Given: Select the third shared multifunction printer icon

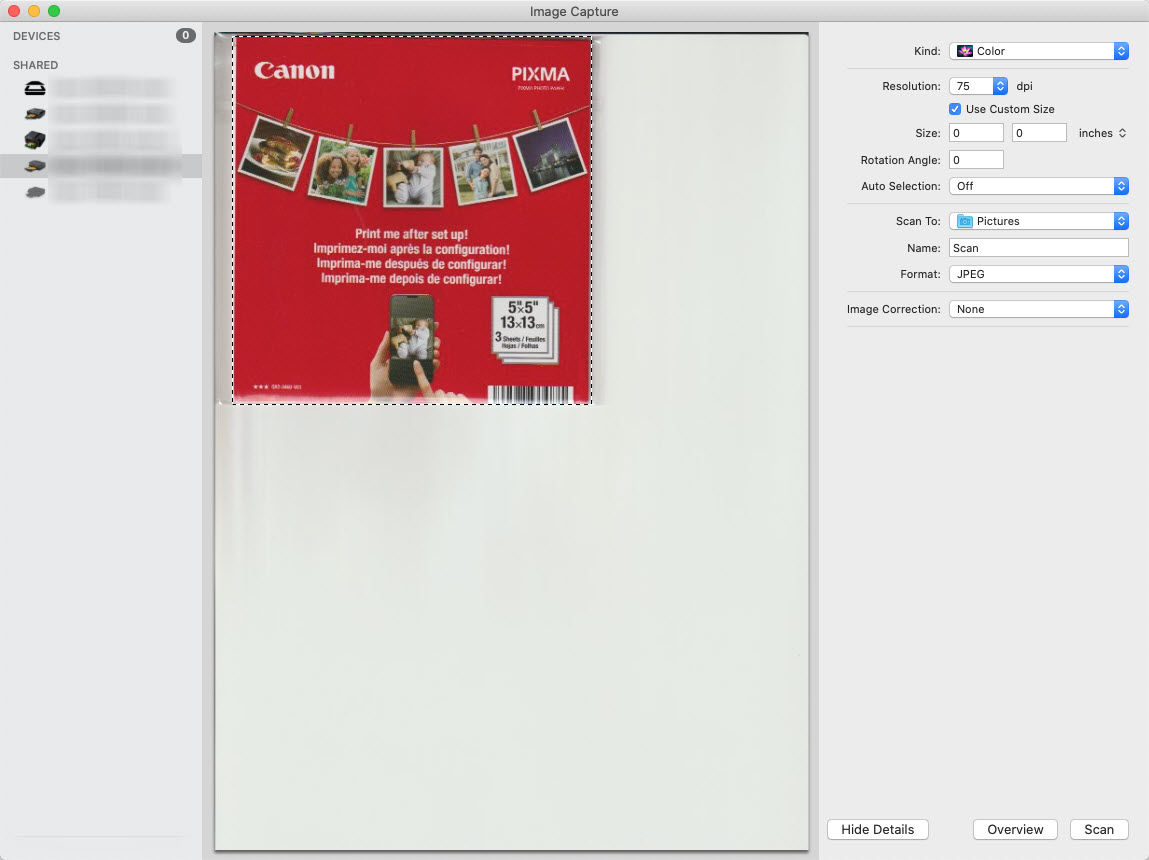Looking at the screenshot, I should 34,139.
